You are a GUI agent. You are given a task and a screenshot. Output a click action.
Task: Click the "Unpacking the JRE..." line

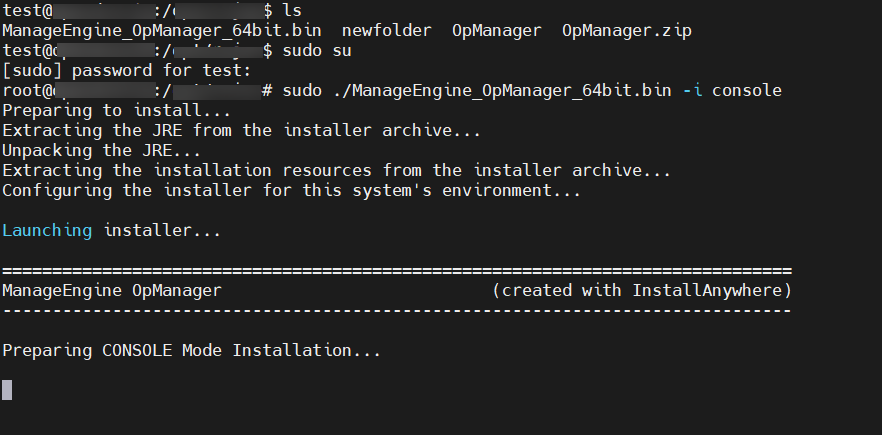pos(102,150)
